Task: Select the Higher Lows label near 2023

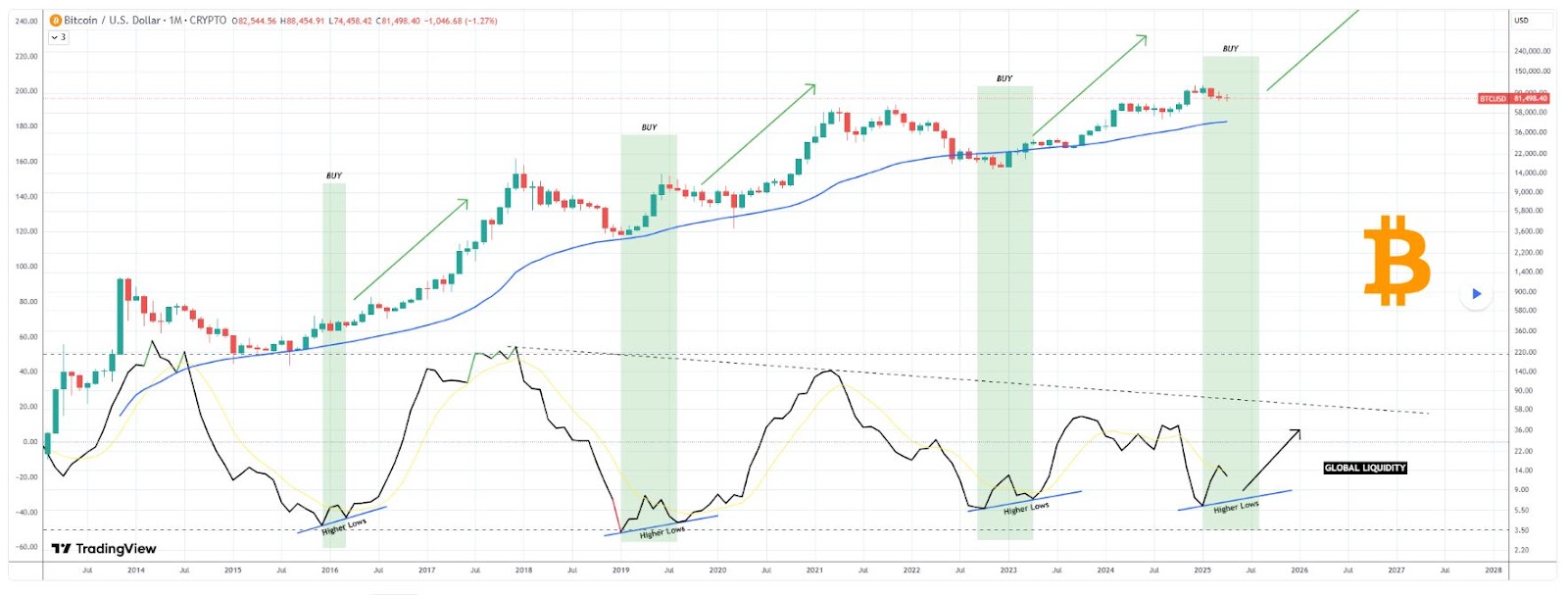Action: [1026, 508]
